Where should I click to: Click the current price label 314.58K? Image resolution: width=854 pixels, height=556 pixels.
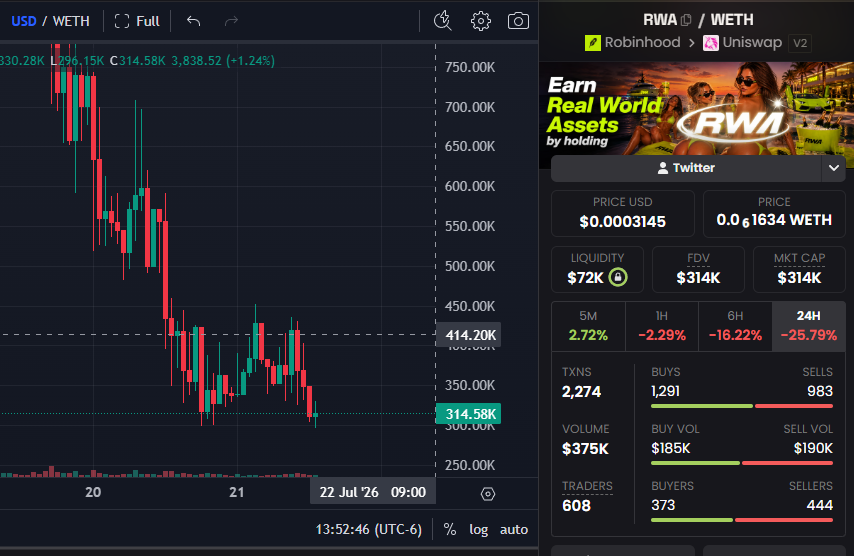point(468,414)
